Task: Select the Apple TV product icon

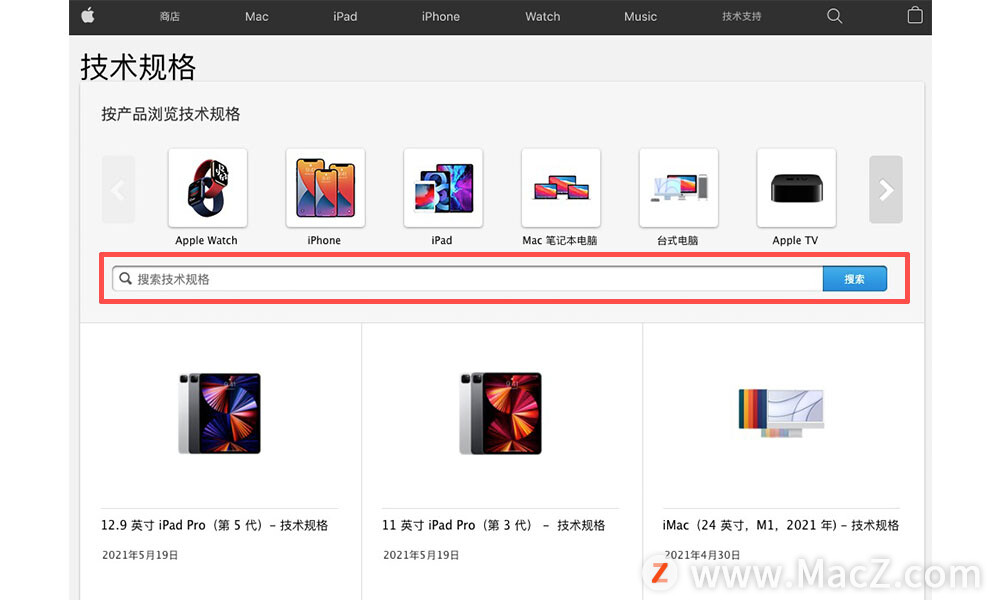Action: point(796,188)
